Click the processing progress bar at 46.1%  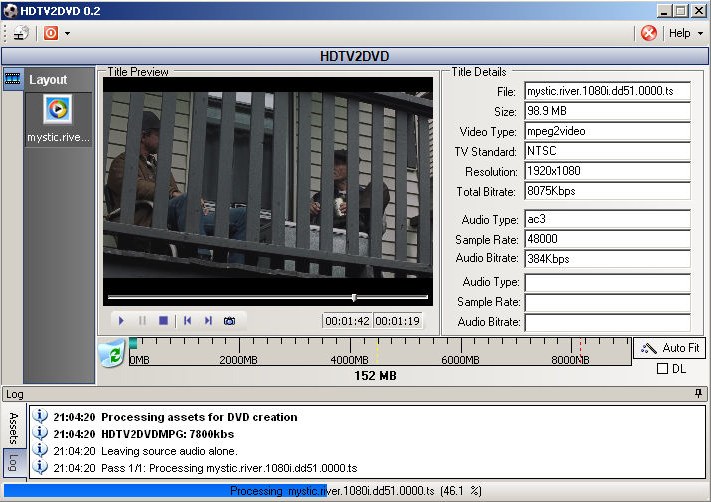tap(355, 491)
